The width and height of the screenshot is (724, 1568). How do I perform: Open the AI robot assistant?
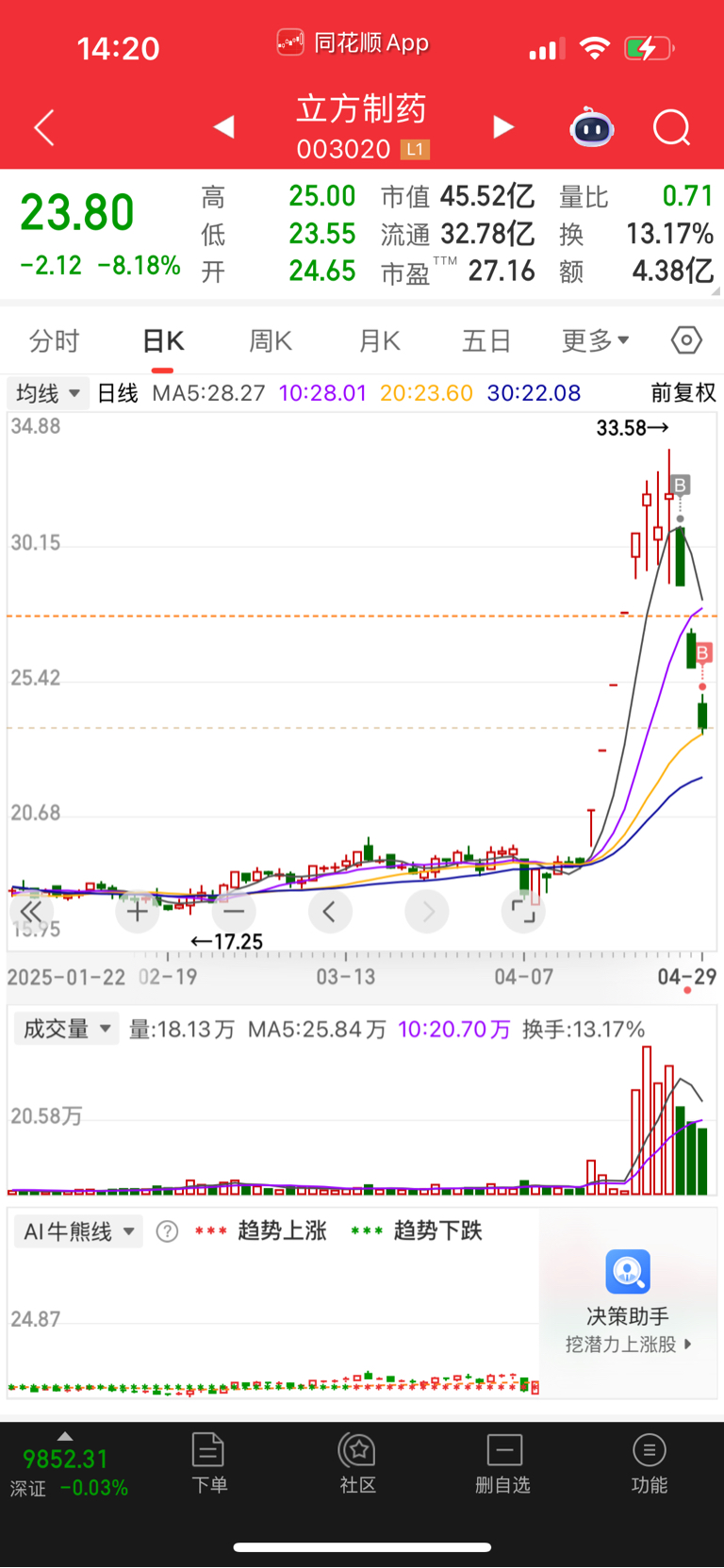pos(592,127)
